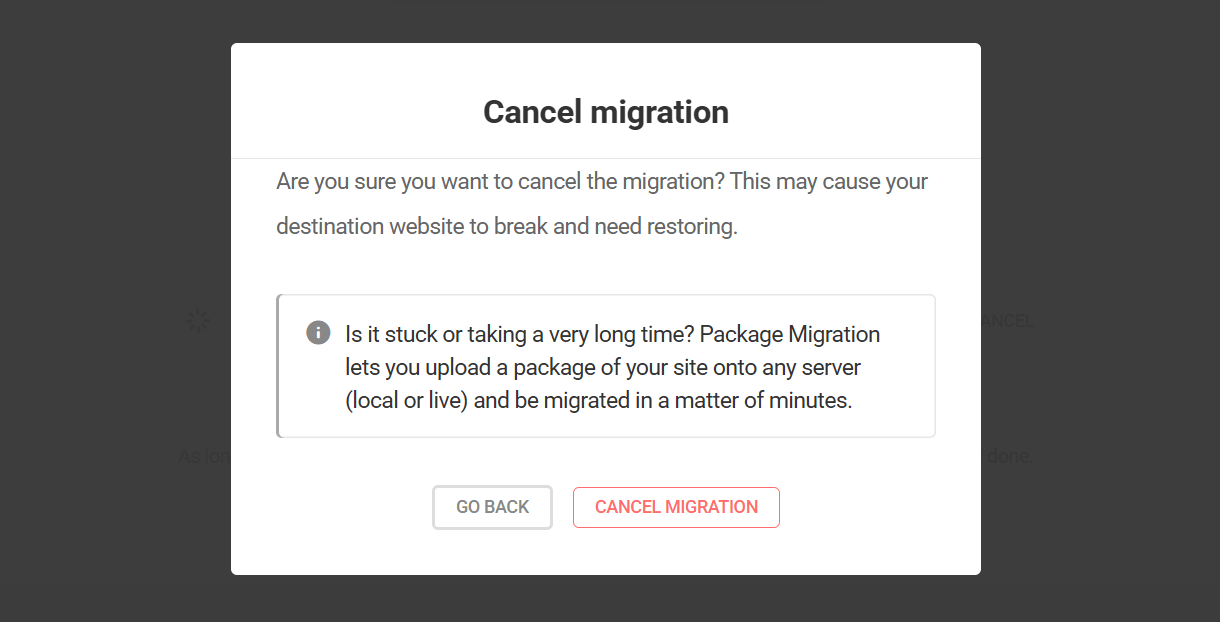Click the dialog header area
1220x622 pixels.
605,100
